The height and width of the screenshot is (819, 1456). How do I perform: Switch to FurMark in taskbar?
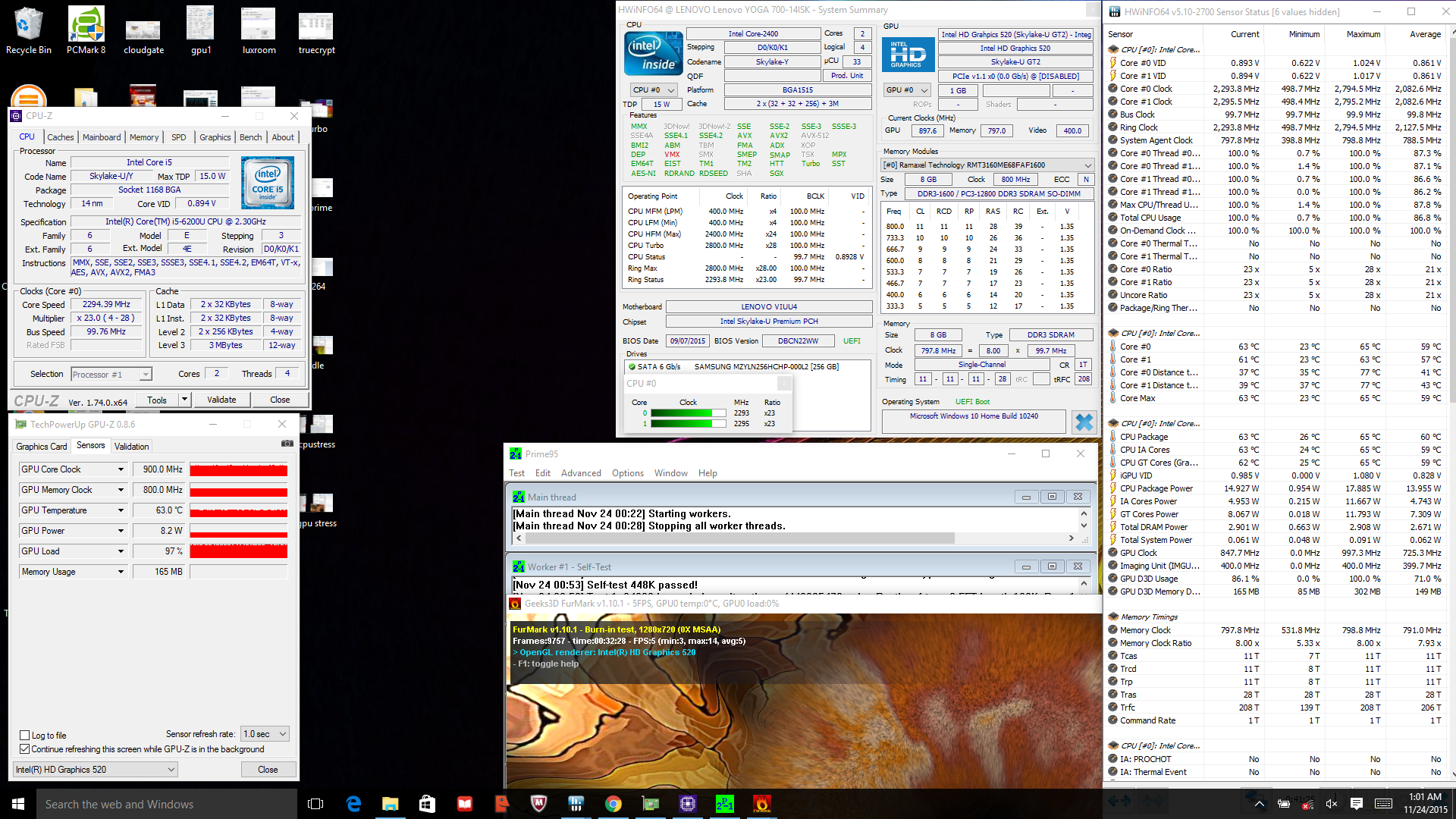761,804
